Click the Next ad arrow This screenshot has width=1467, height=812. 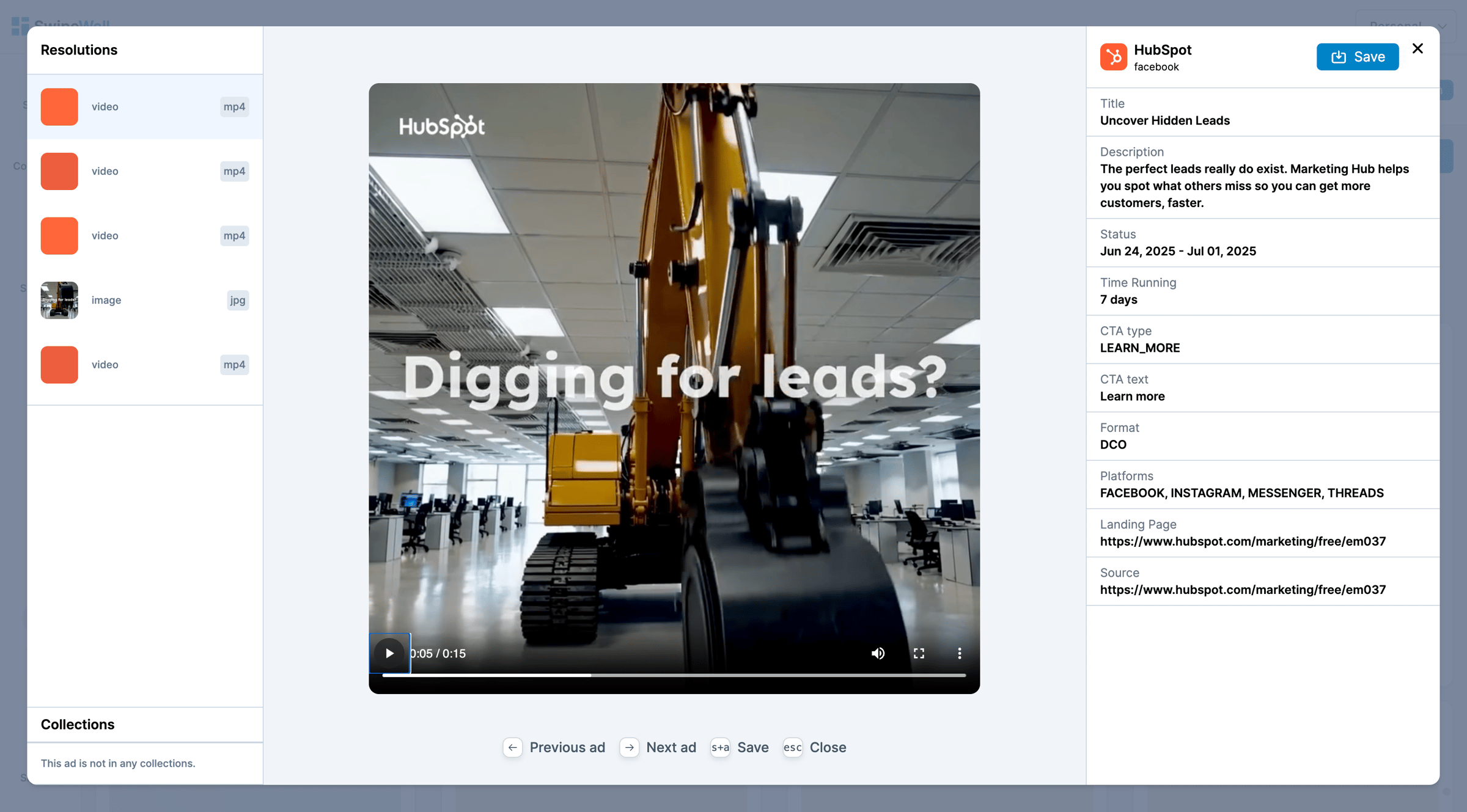629,747
